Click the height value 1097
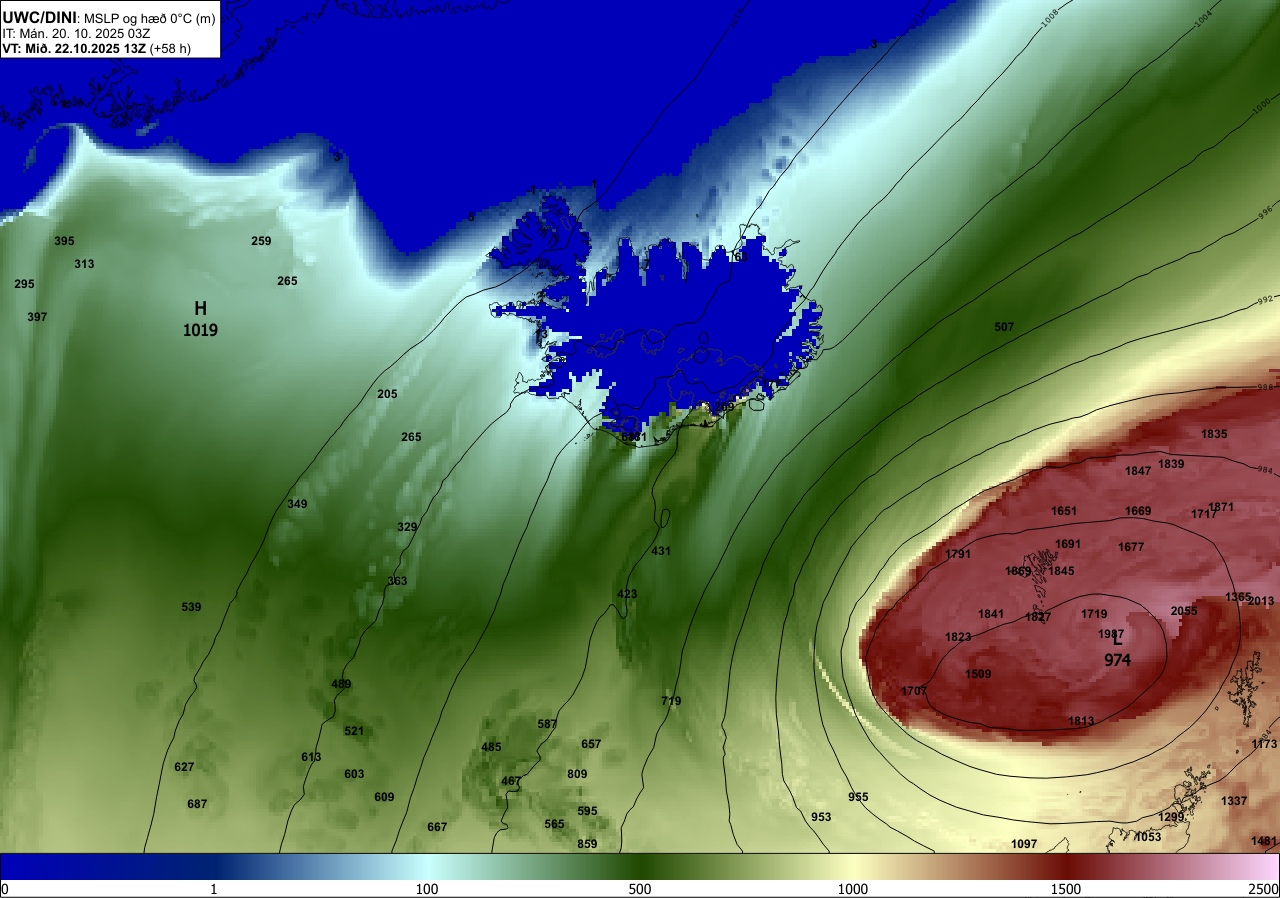Viewport: 1280px width, 898px height. (1024, 844)
